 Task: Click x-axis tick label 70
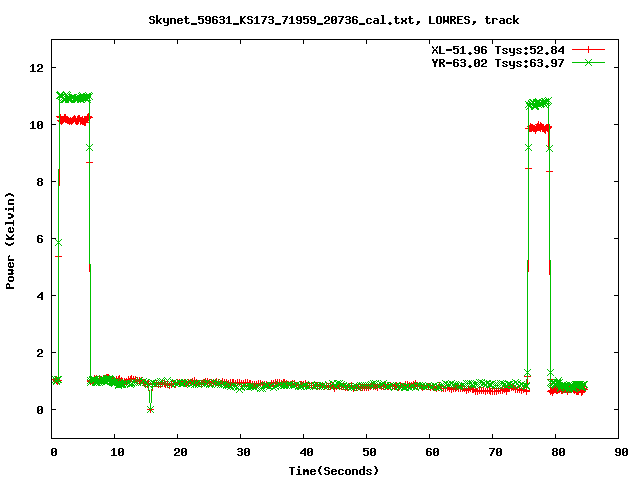(x=495, y=452)
